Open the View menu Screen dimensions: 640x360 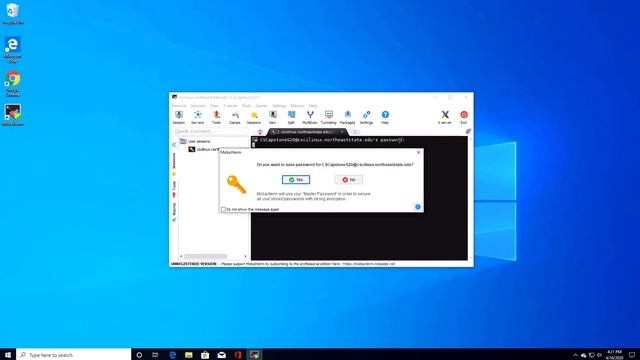[214, 106]
